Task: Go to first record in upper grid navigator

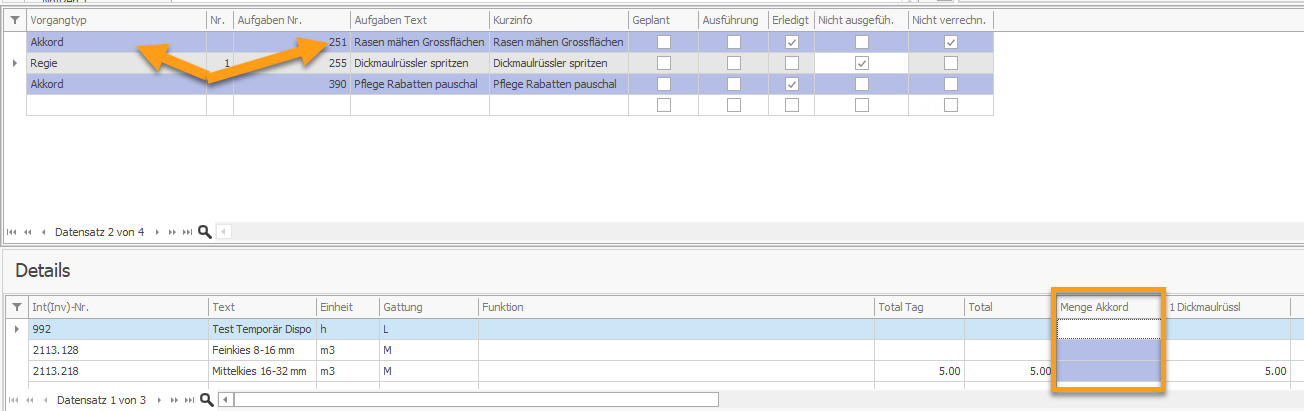Action: click(x=12, y=232)
